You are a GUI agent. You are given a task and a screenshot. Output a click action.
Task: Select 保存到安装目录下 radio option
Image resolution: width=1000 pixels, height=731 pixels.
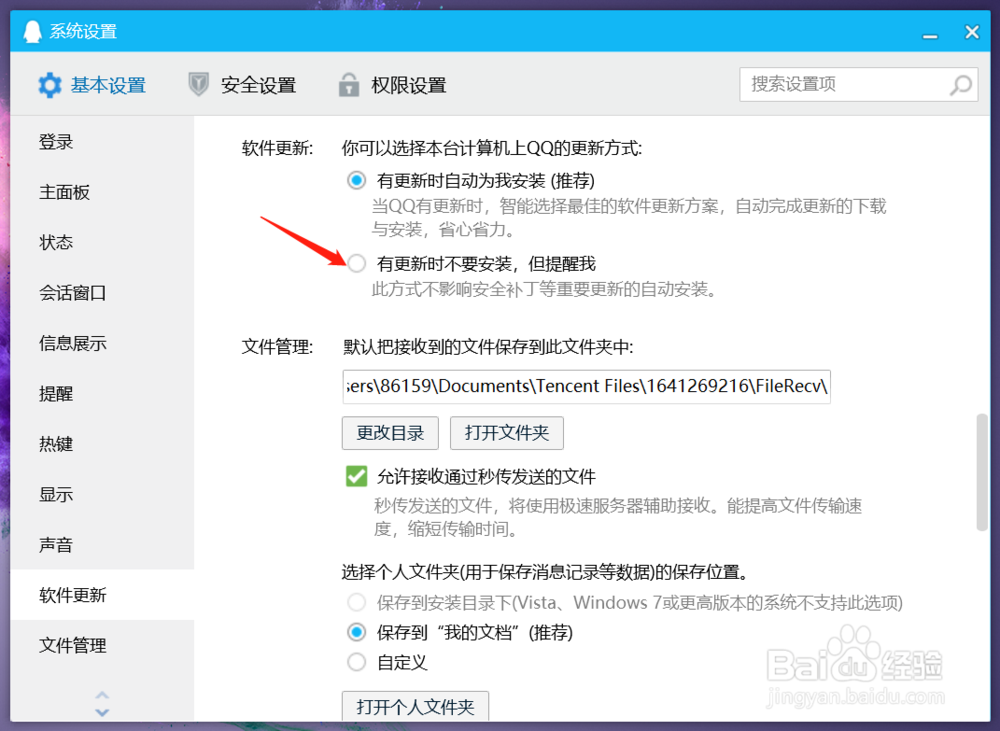point(357,602)
